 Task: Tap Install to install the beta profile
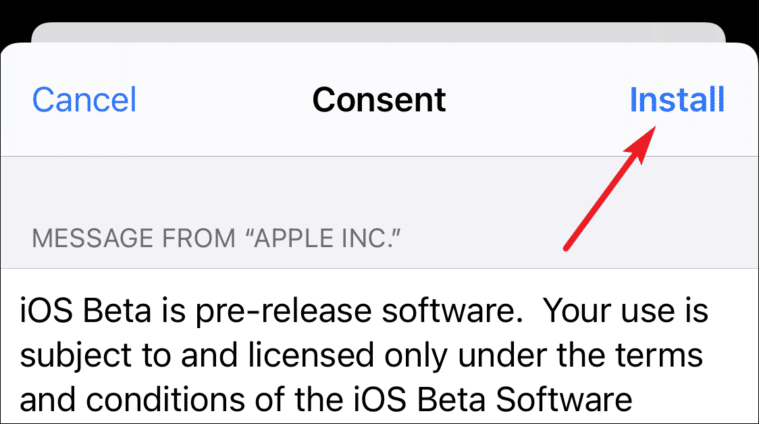pyautogui.click(x=677, y=100)
